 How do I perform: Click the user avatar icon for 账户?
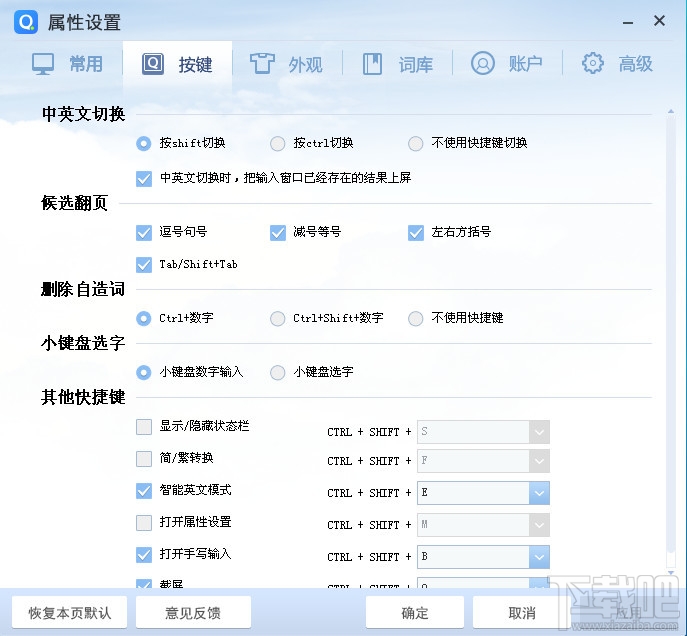[x=482, y=64]
